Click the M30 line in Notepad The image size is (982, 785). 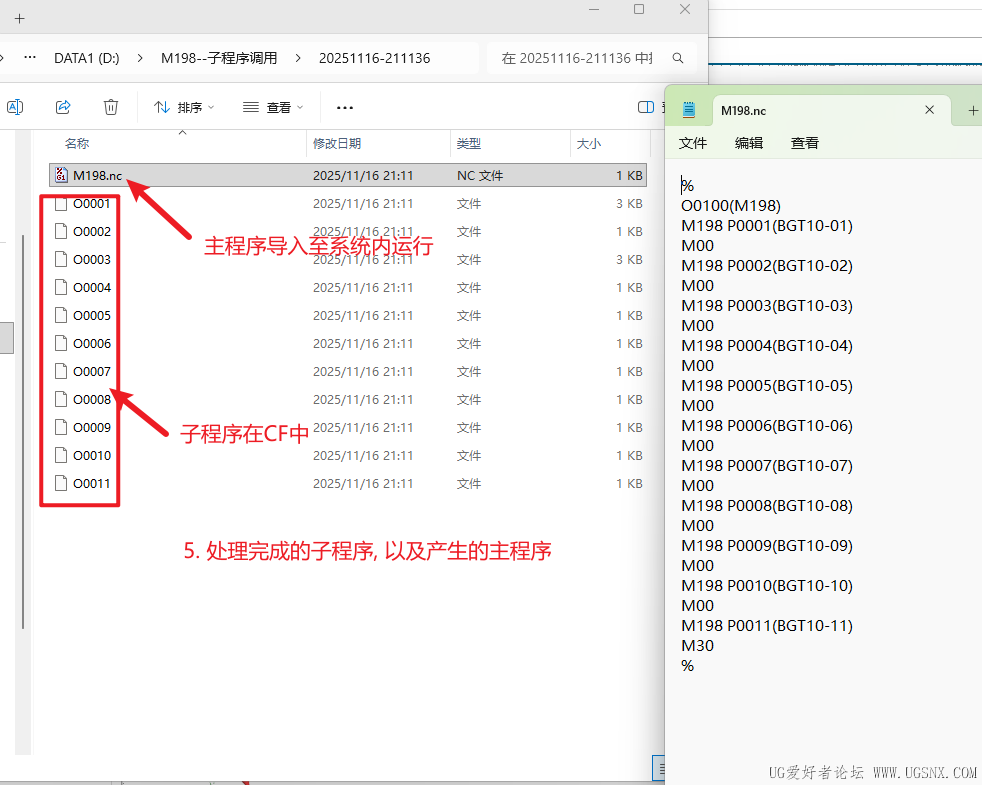[698, 645]
